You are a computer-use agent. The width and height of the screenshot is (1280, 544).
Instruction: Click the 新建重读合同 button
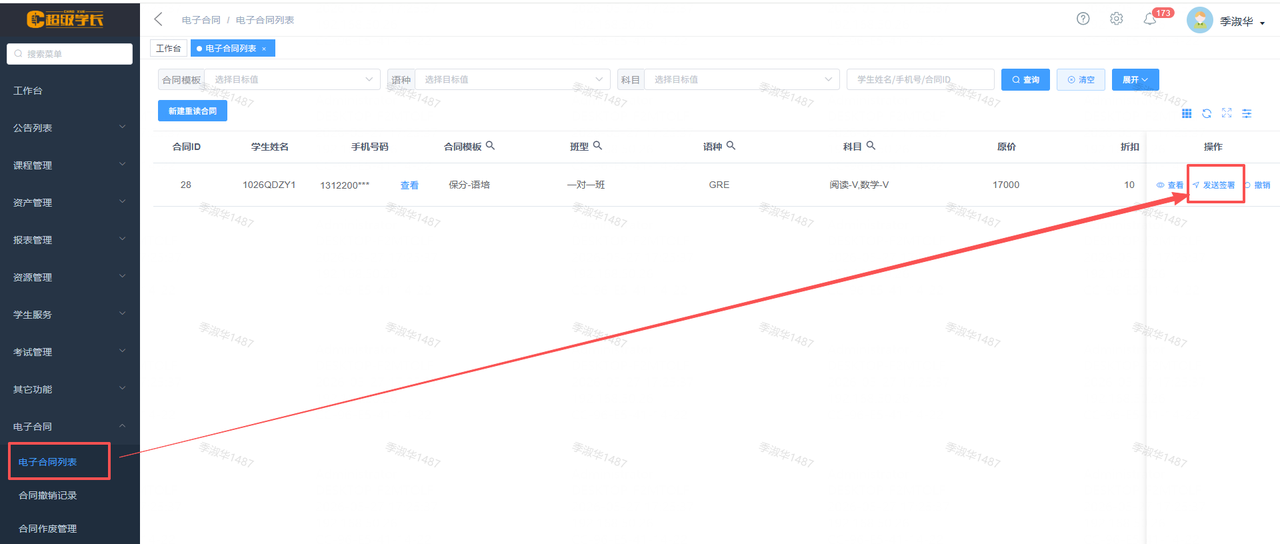(192, 111)
